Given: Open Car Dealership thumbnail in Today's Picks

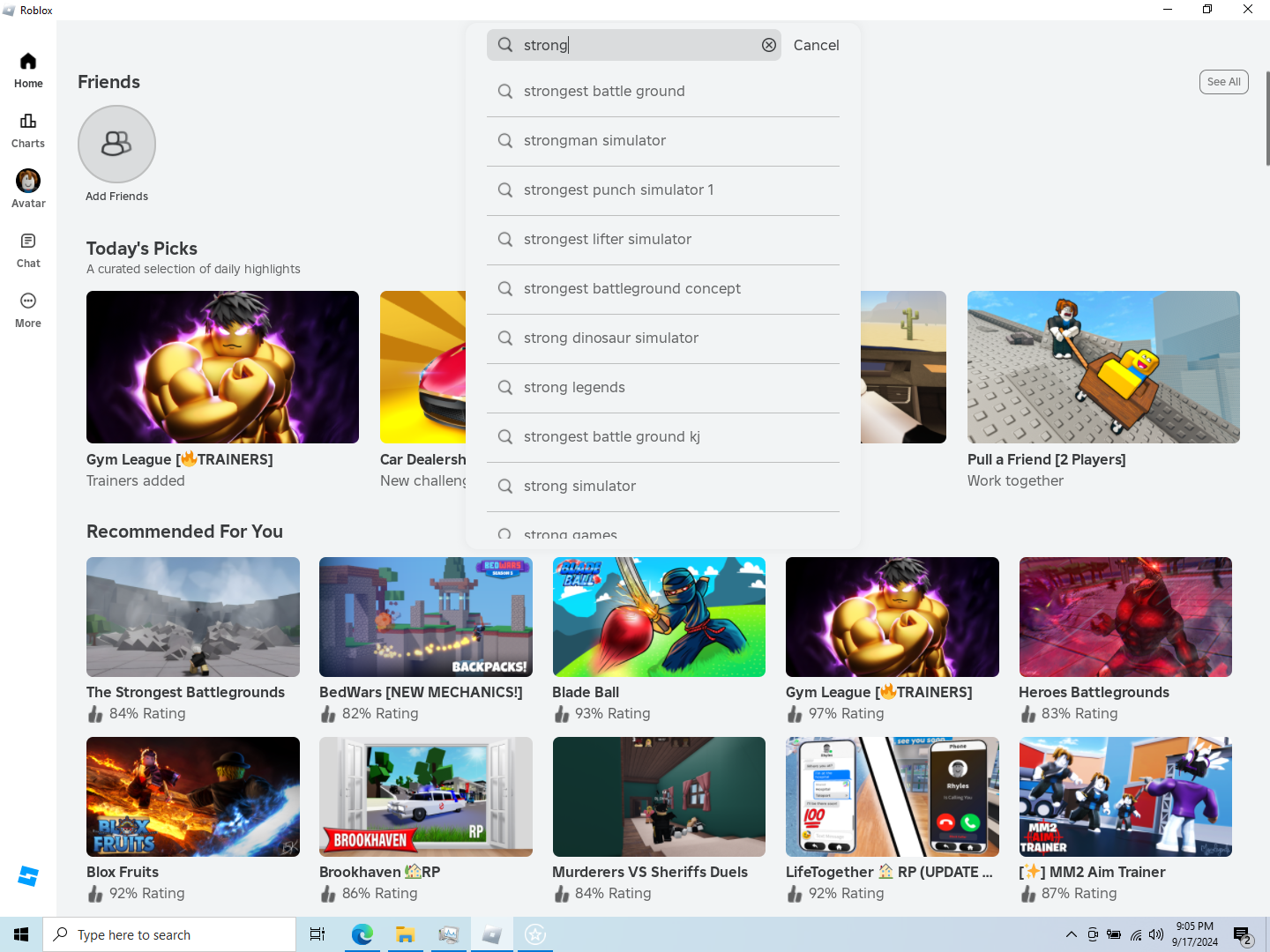Looking at the screenshot, I should 423,367.
